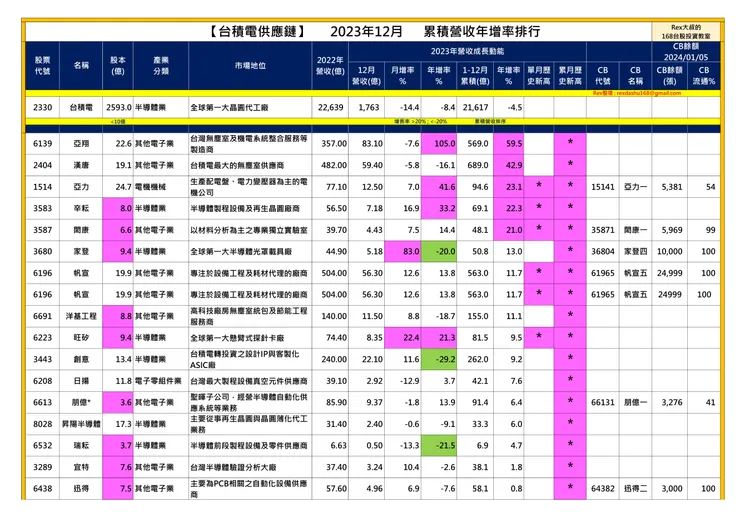Select the 累月歷史新高 column header
Viewport: 740px width, 523px height.
pos(570,76)
